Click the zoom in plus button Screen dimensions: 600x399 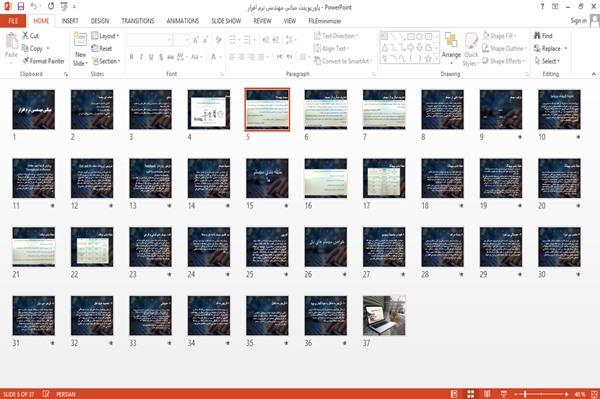point(566,394)
